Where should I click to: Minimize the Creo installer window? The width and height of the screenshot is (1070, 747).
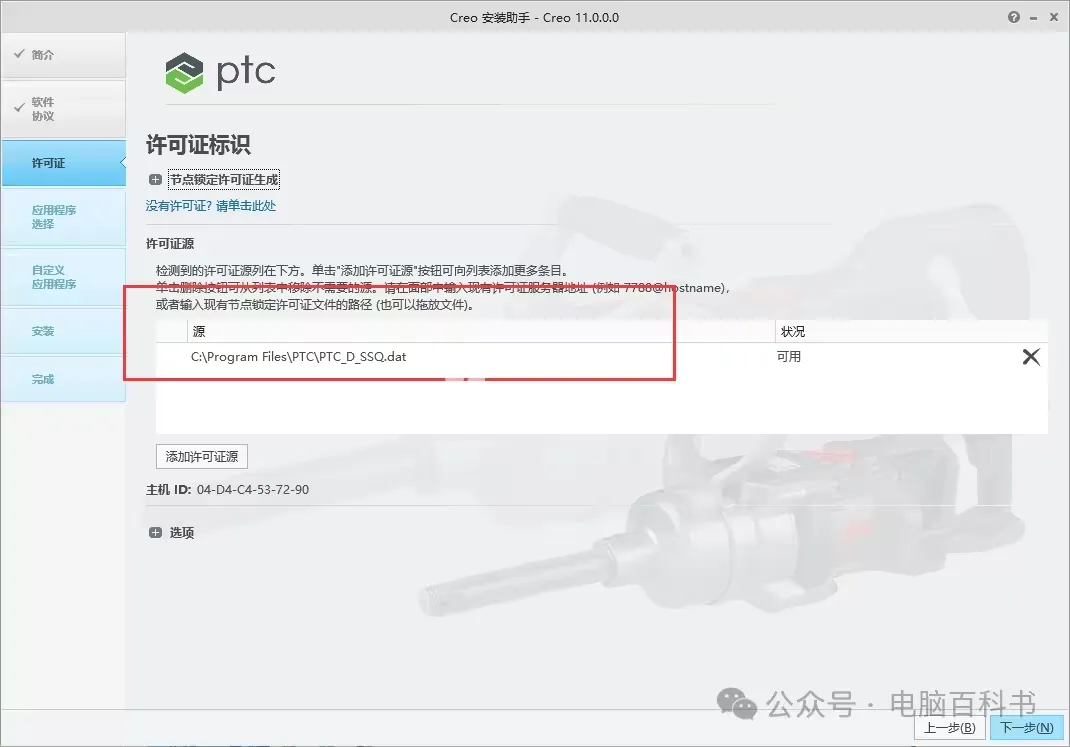(x=1034, y=18)
